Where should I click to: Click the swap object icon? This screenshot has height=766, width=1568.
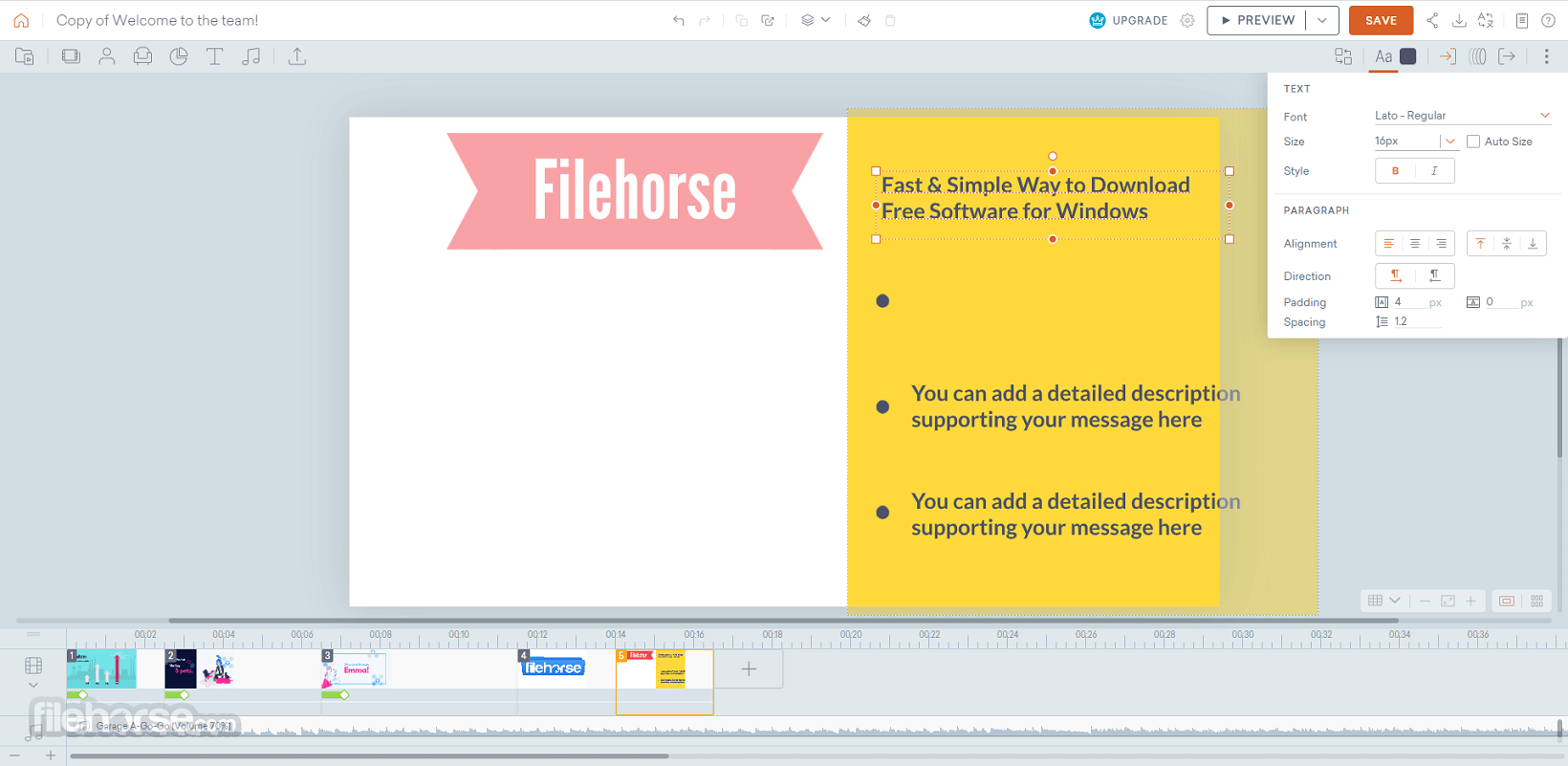pos(1343,56)
